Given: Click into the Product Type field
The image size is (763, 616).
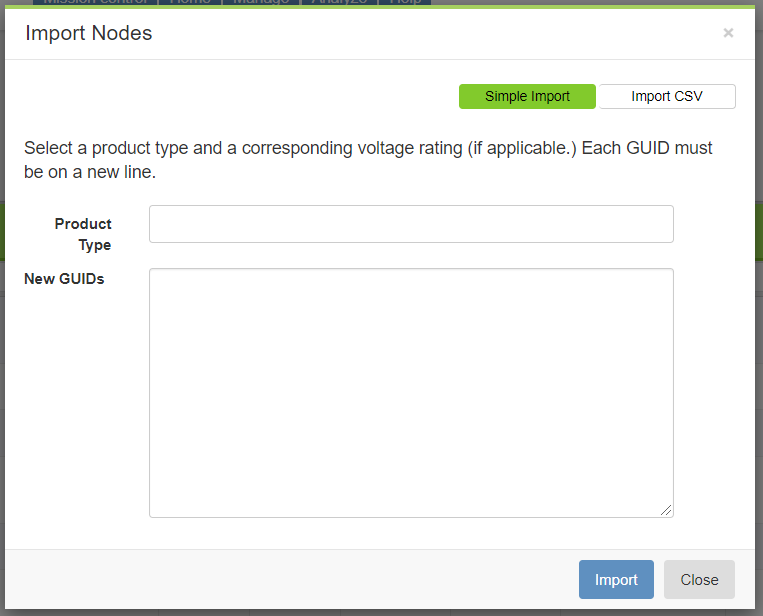Looking at the screenshot, I should [411, 224].
